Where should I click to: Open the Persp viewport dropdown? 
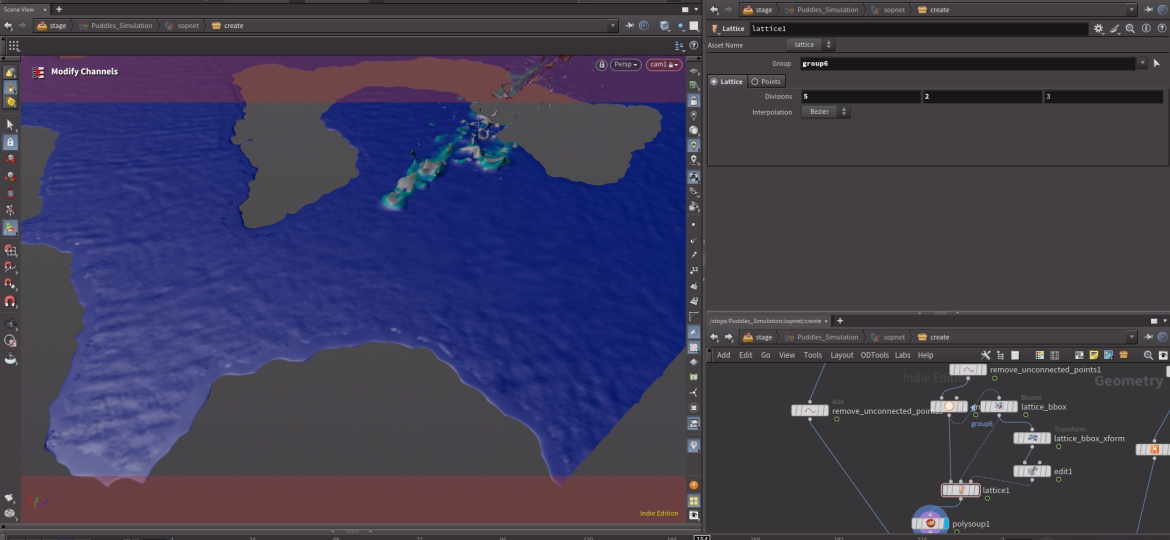(x=626, y=65)
